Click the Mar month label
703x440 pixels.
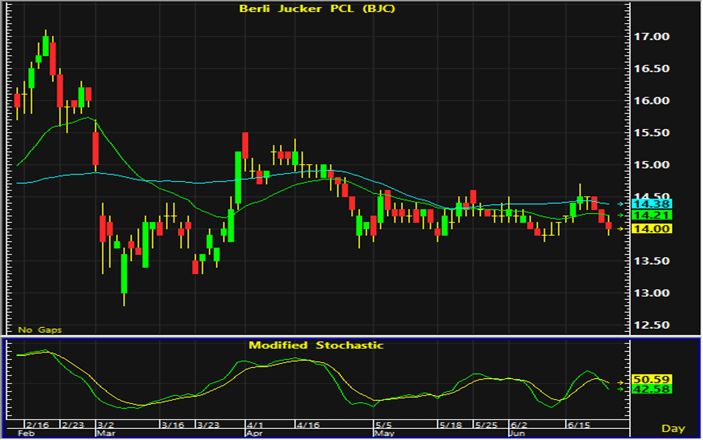[106, 433]
